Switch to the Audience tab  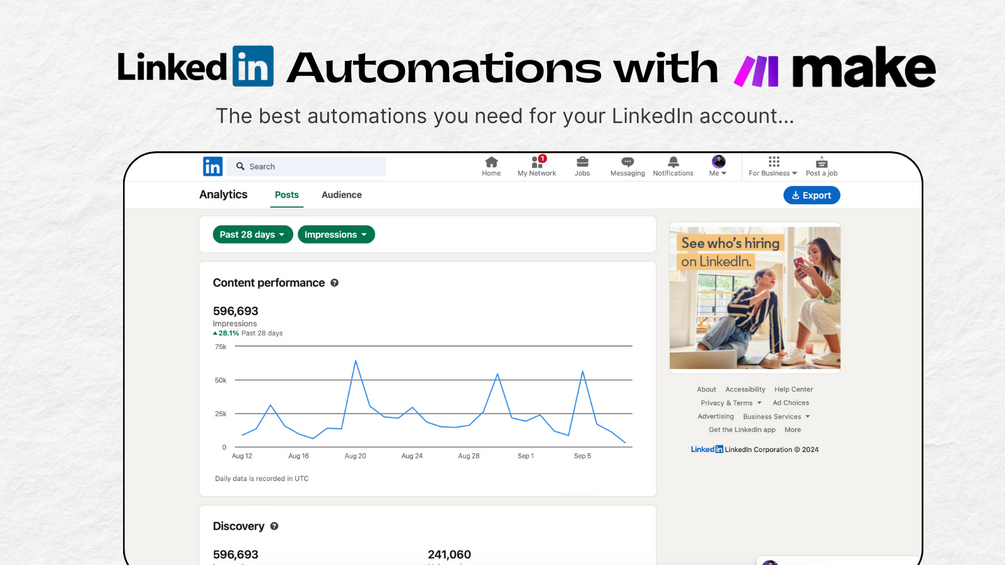[342, 195]
